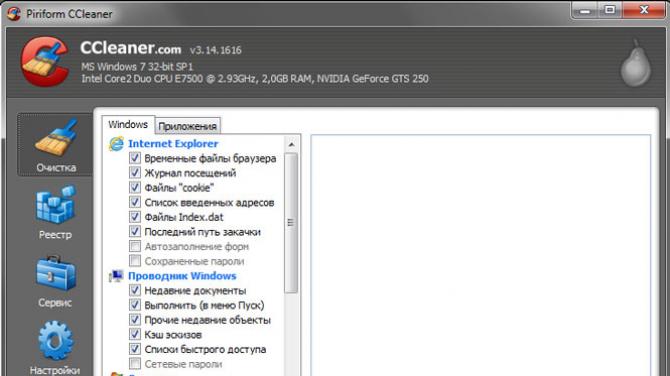670x376 pixels.
Task: Click the CCleaner icon in the title bar
Action: point(14,14)
